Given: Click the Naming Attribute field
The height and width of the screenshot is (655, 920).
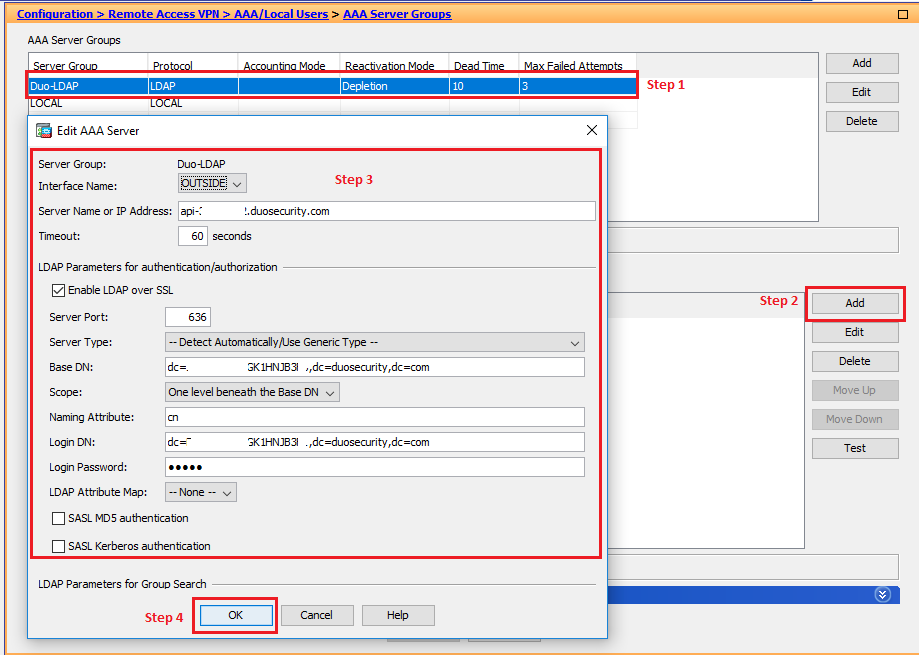Looking at the screenshot, I should [x=375, y=417].
